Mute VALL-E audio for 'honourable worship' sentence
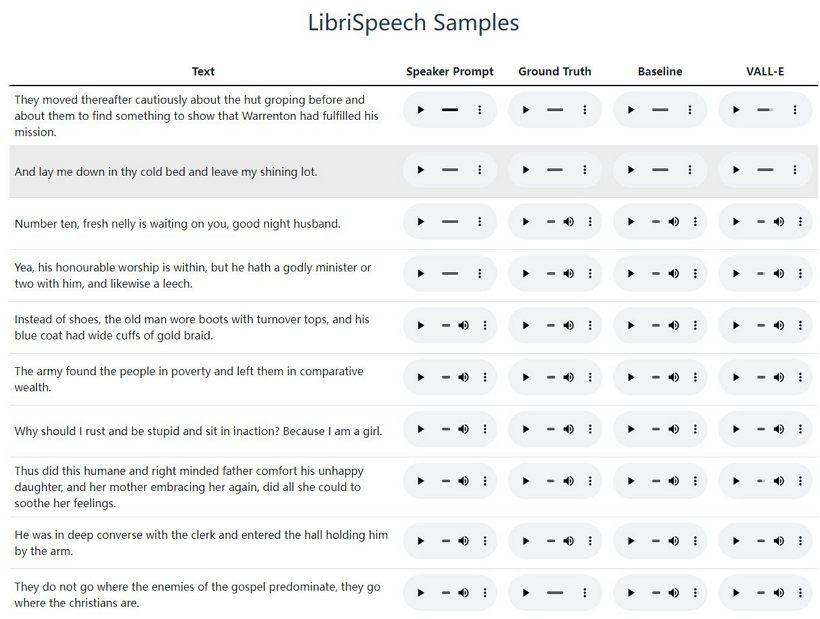Viewport: 820px width, 619px height. pos(779,273)
